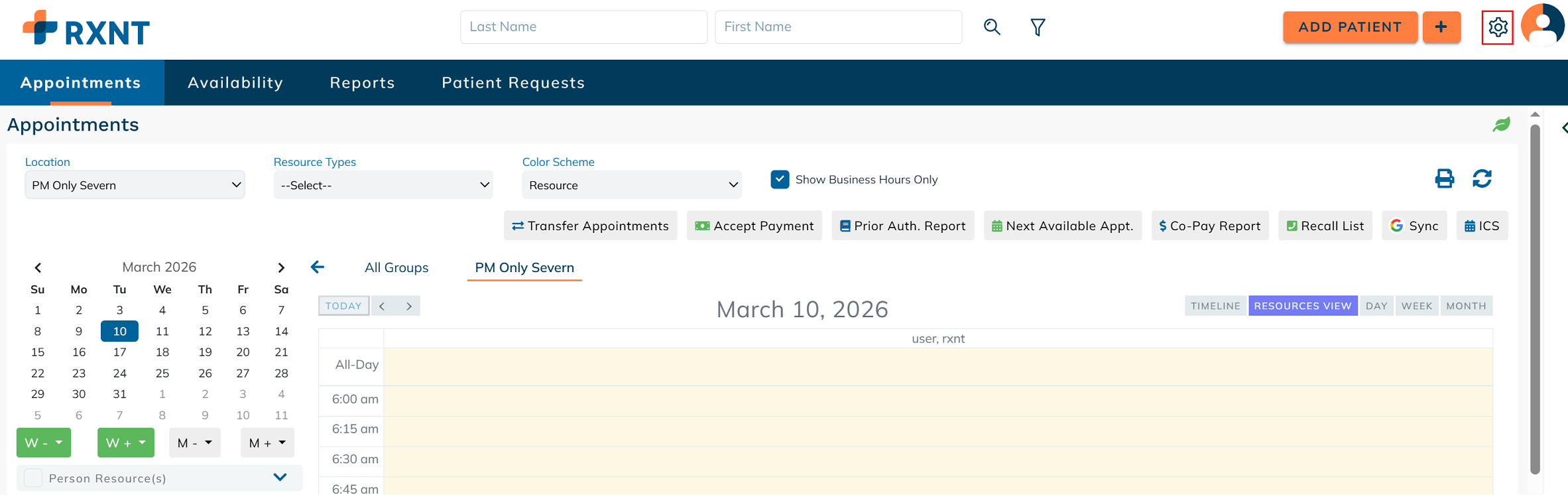Print the appointments schedule
1568x497 pixels.
(1444, 178)
